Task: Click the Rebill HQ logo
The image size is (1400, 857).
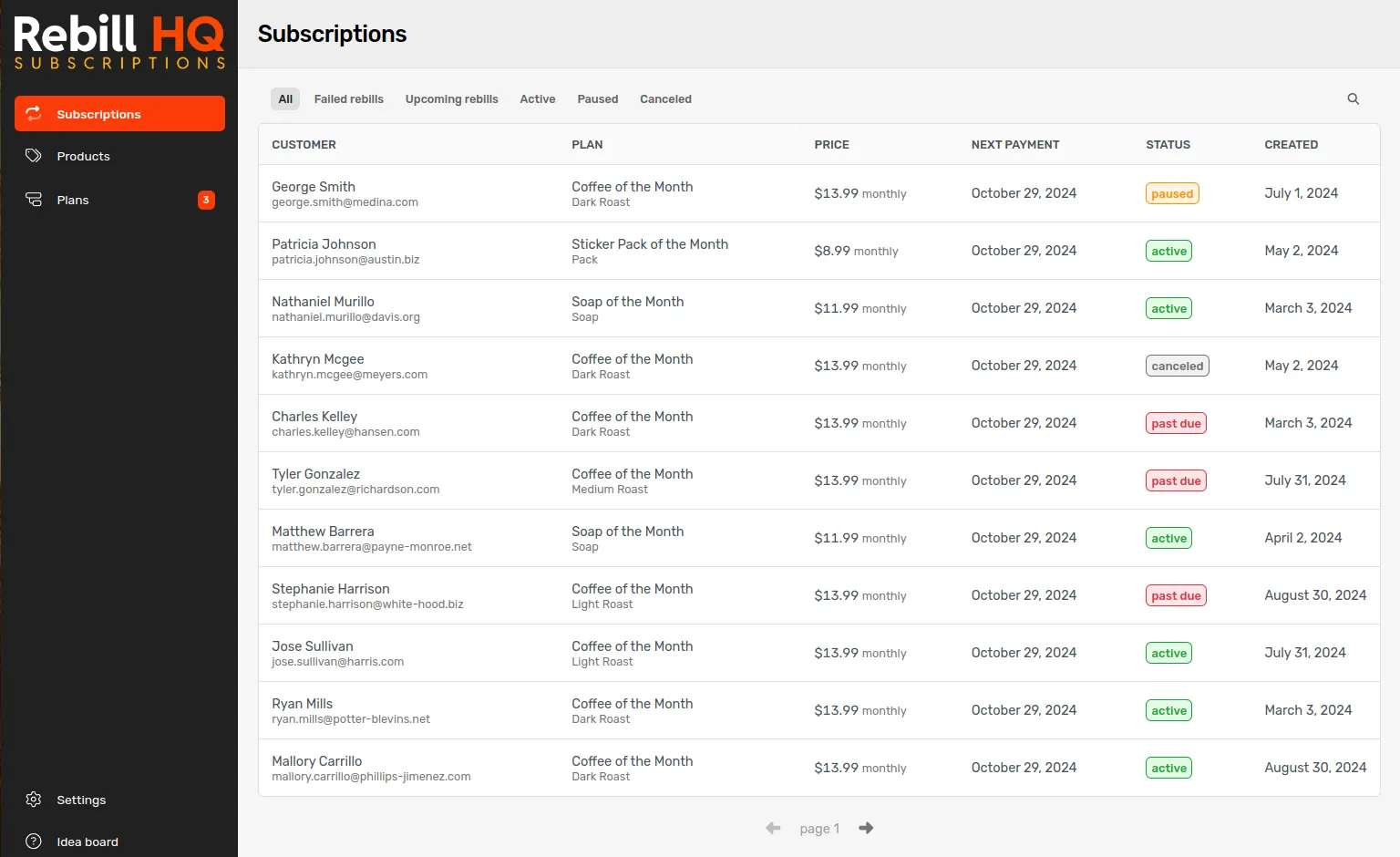Action: tap(118, 40)
